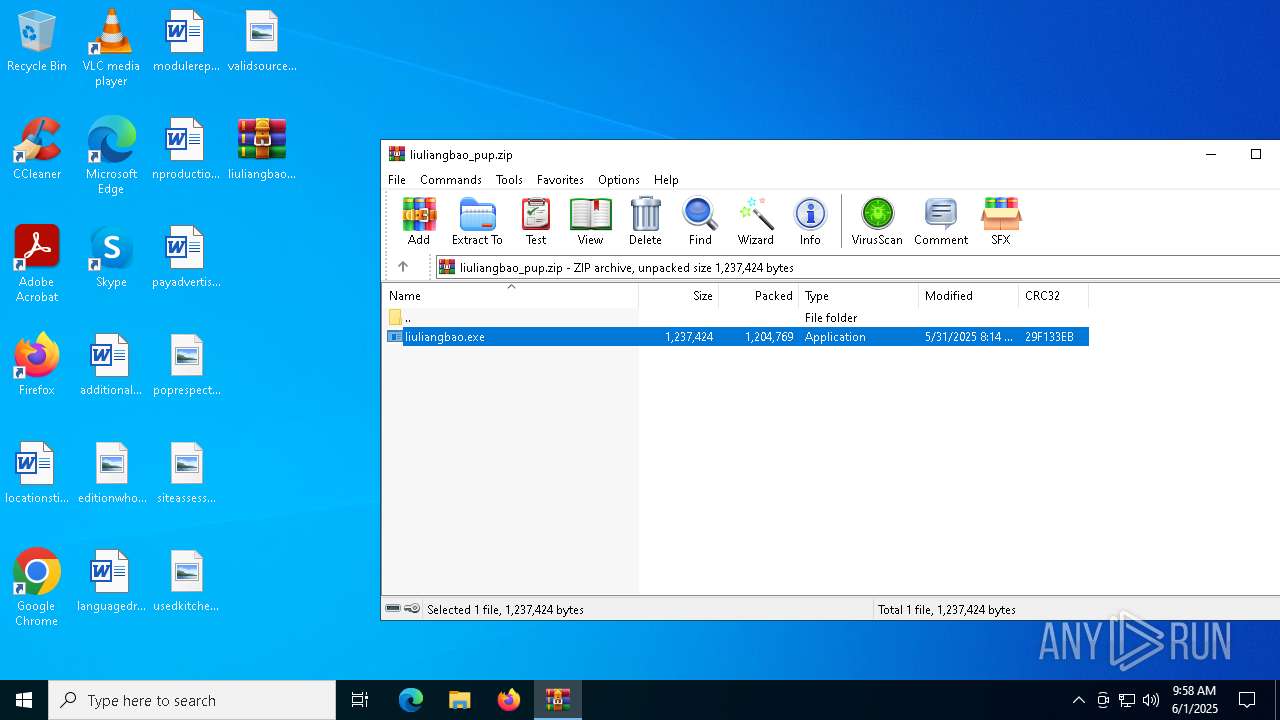Sort by the CRC32 column header
The image size is (1280, 720).
pyautogui.click(x=1054, y=296)
